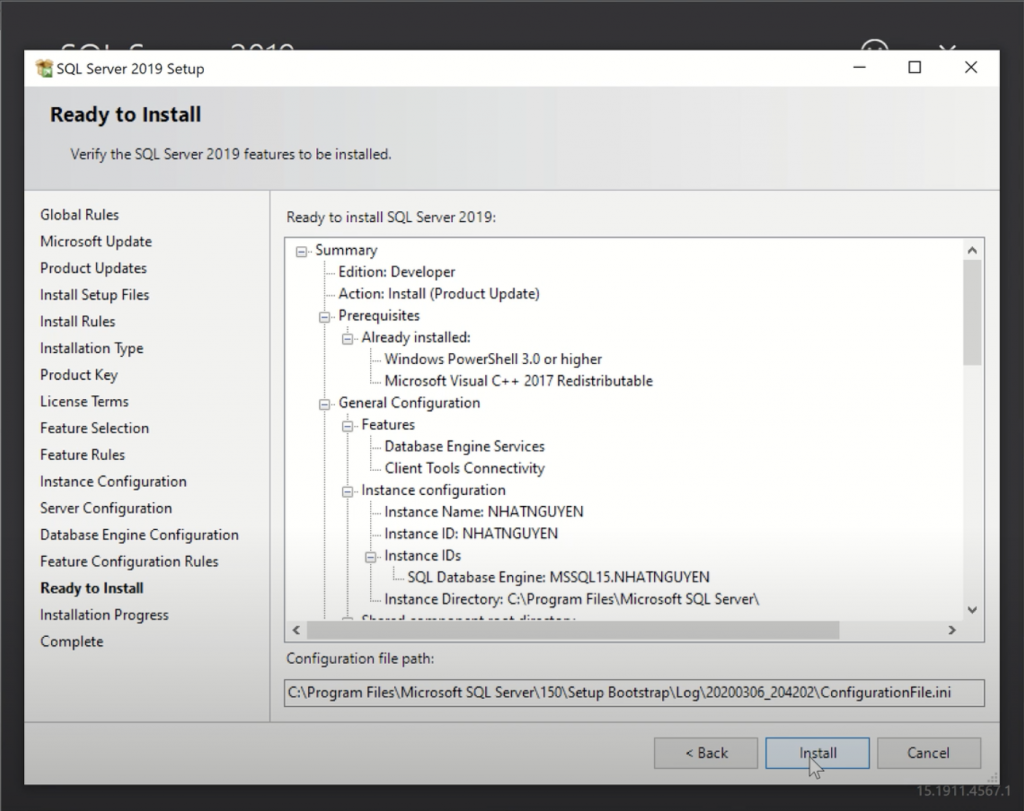The width and height of the screenshot is (1024, 811).
Task: Collapse the Instance IDs node
Action: (x=370, y=556)
